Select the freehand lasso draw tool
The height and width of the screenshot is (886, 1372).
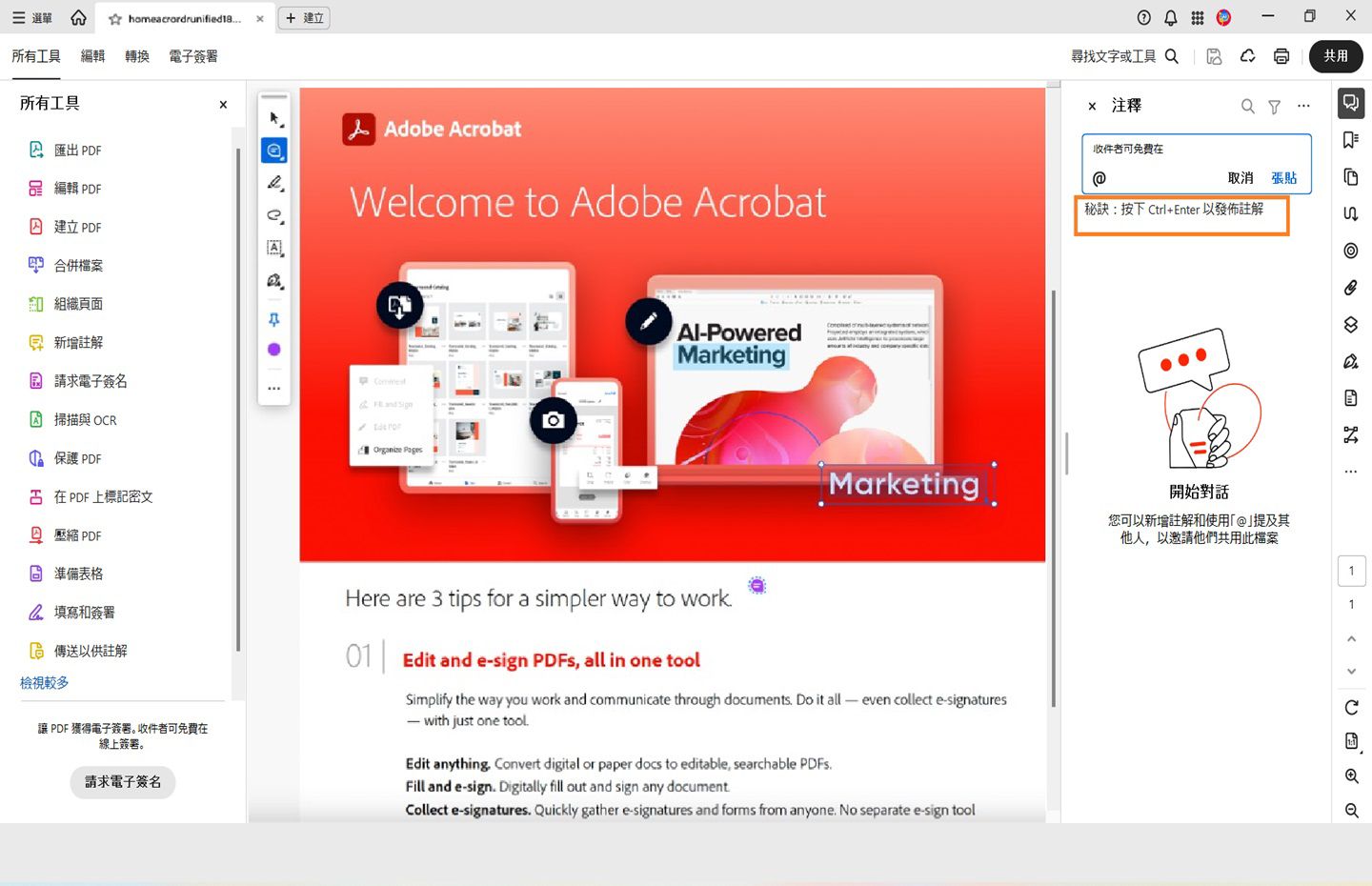274,215
